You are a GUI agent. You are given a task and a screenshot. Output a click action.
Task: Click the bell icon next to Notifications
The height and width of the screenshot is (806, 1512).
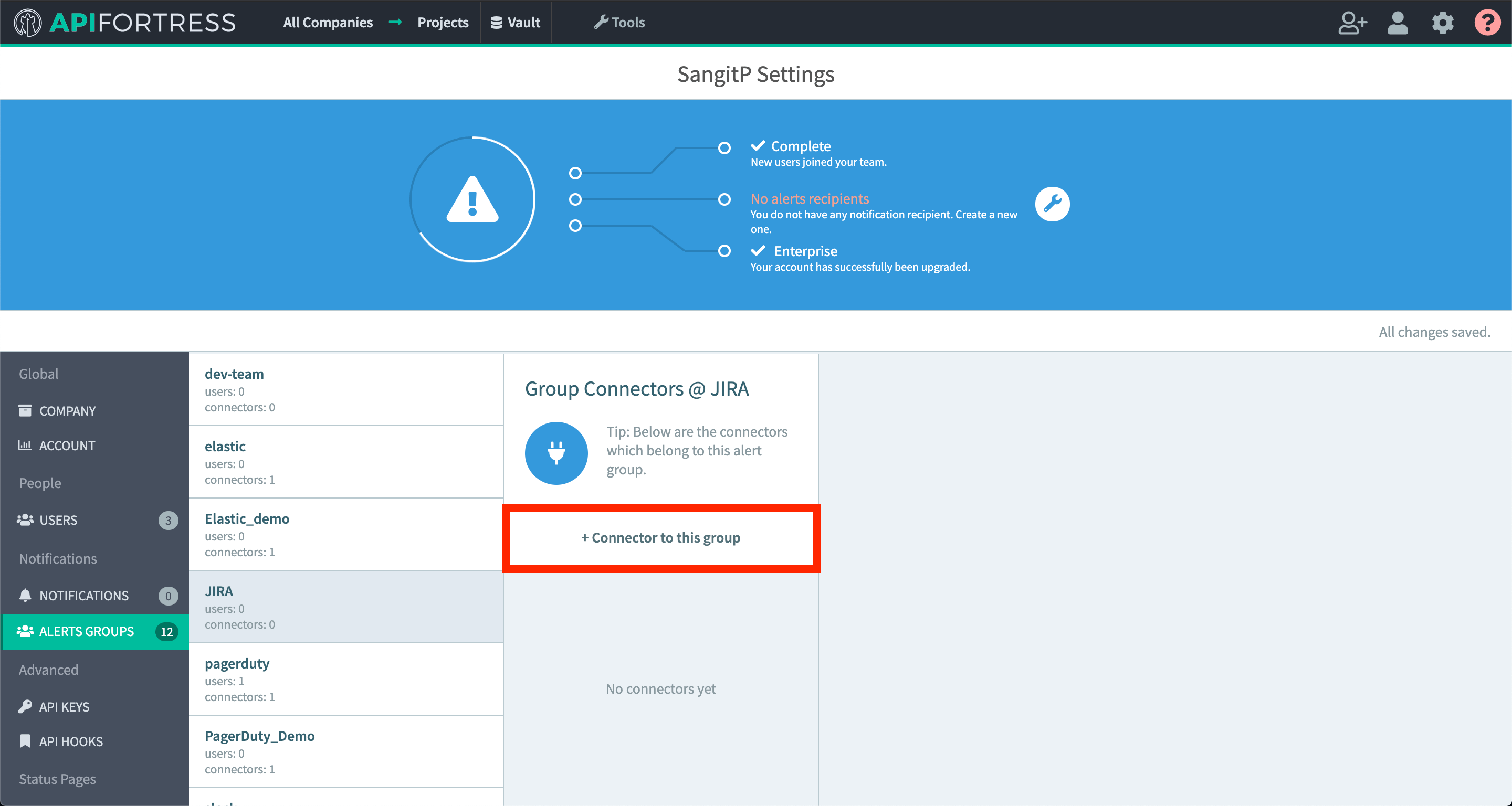point(25,596)
